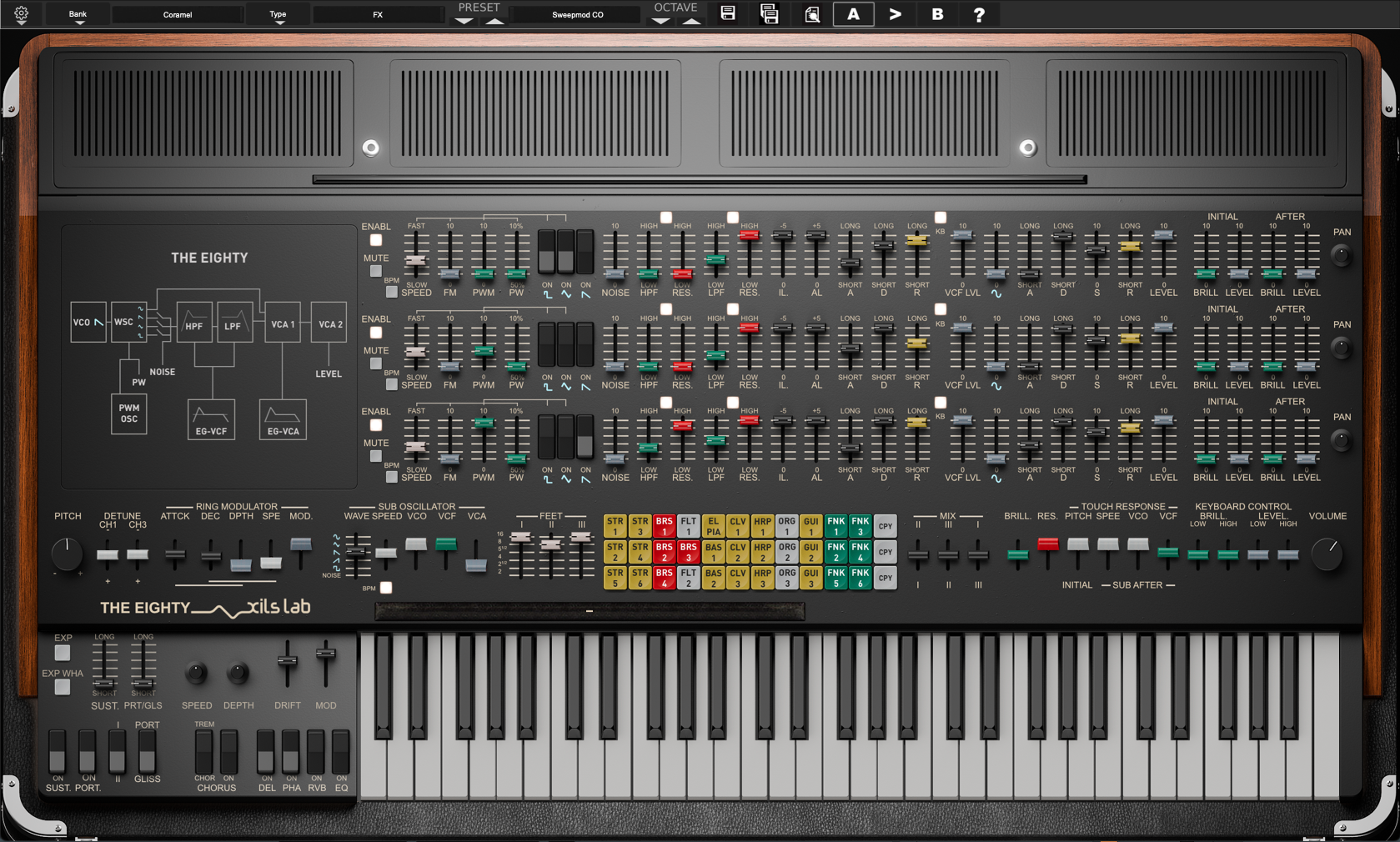This screenshot has height=842, width=1400.
Task: Toggle first layer sine wave switch
Action: pos(566,252)
